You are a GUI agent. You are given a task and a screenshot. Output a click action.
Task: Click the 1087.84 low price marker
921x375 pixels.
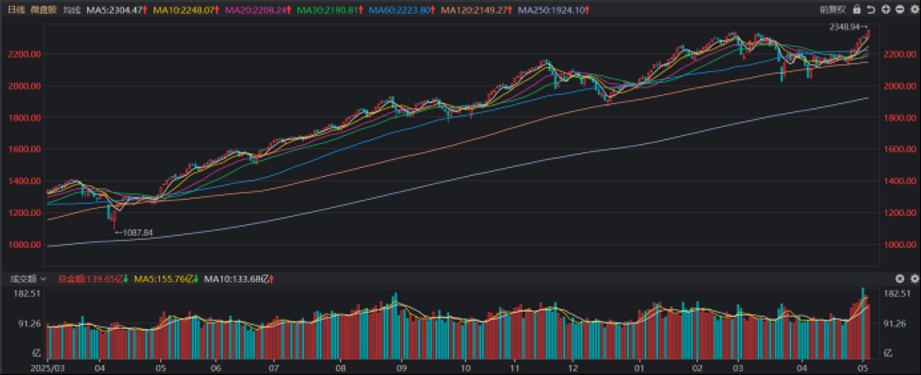click(133, 233)
